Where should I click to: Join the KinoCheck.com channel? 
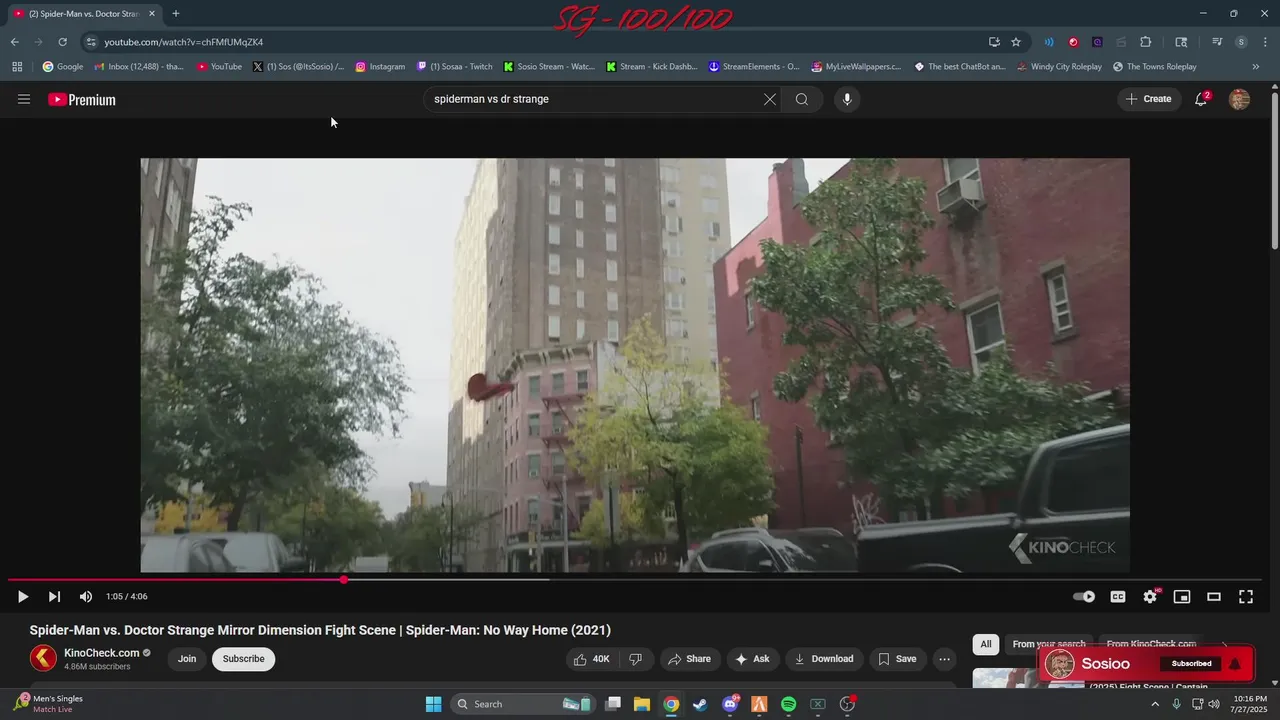187,659
